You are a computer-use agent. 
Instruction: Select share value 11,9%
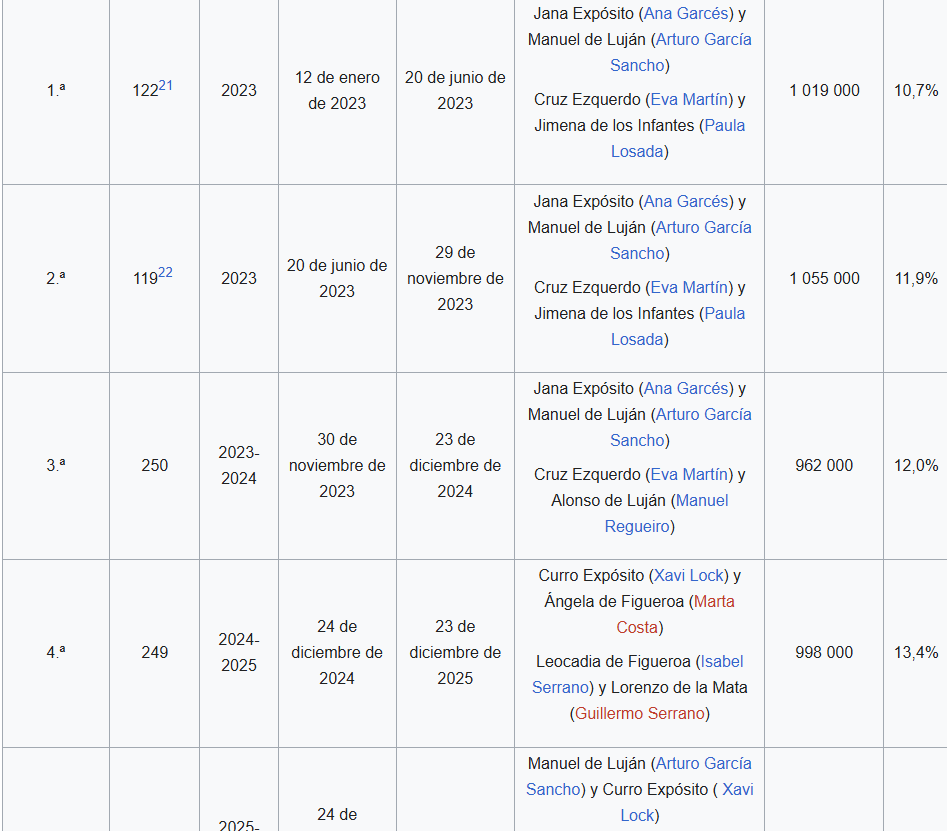click(x=916, y=278)
